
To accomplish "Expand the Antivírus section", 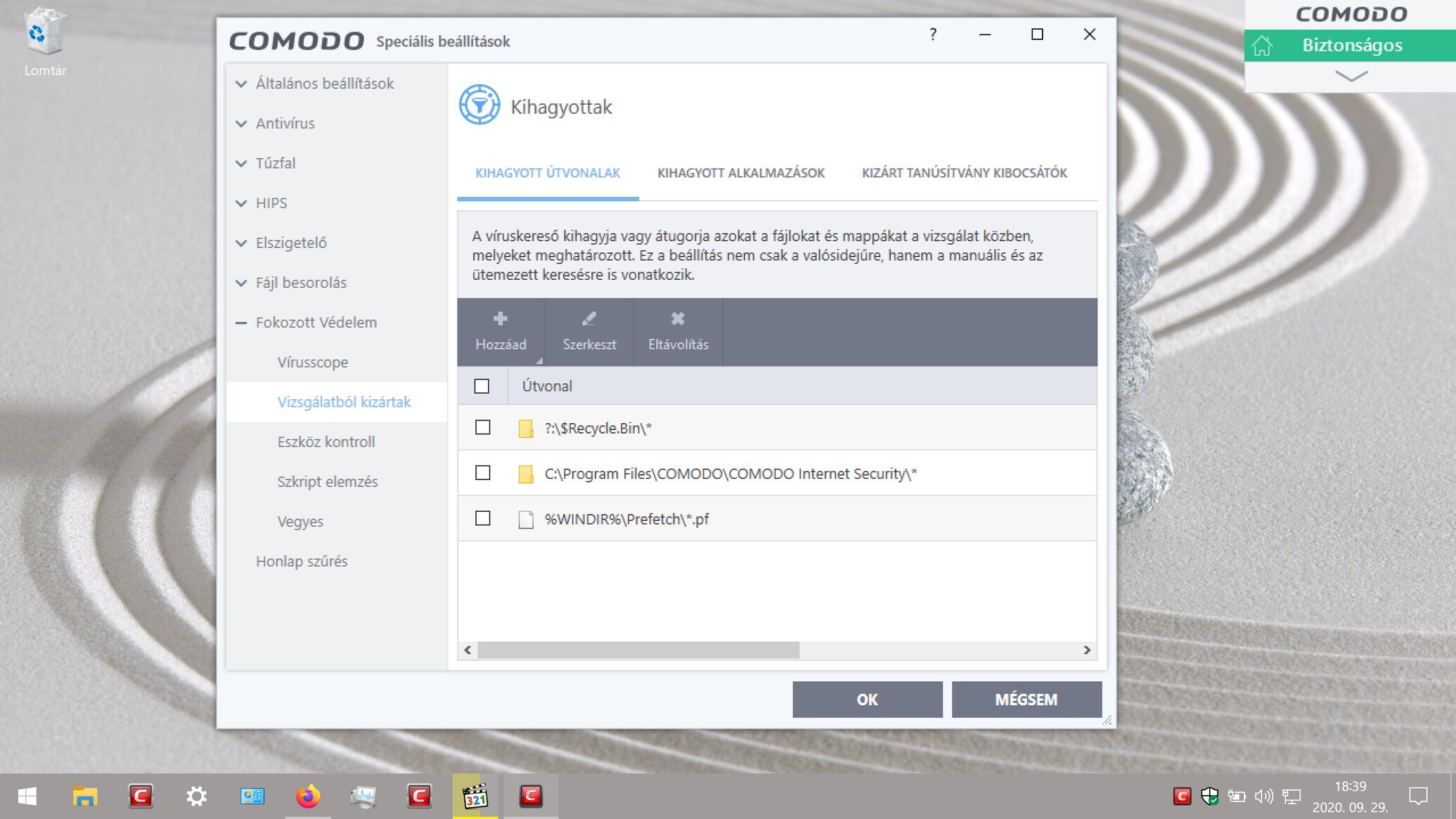I will [x=241, y=124].
